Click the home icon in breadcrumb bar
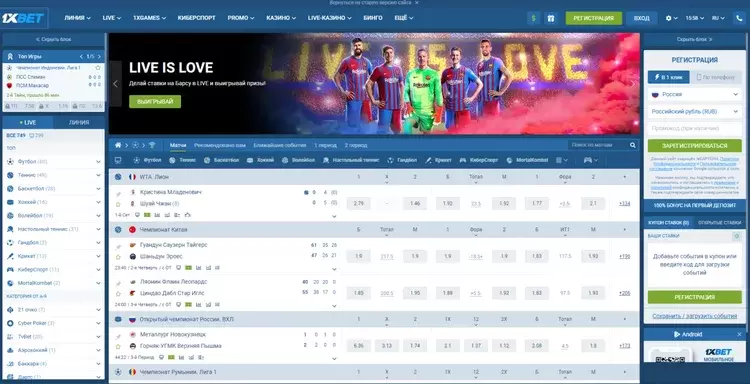The height and width of the screenshot is (384, 750). pos(118,145)
